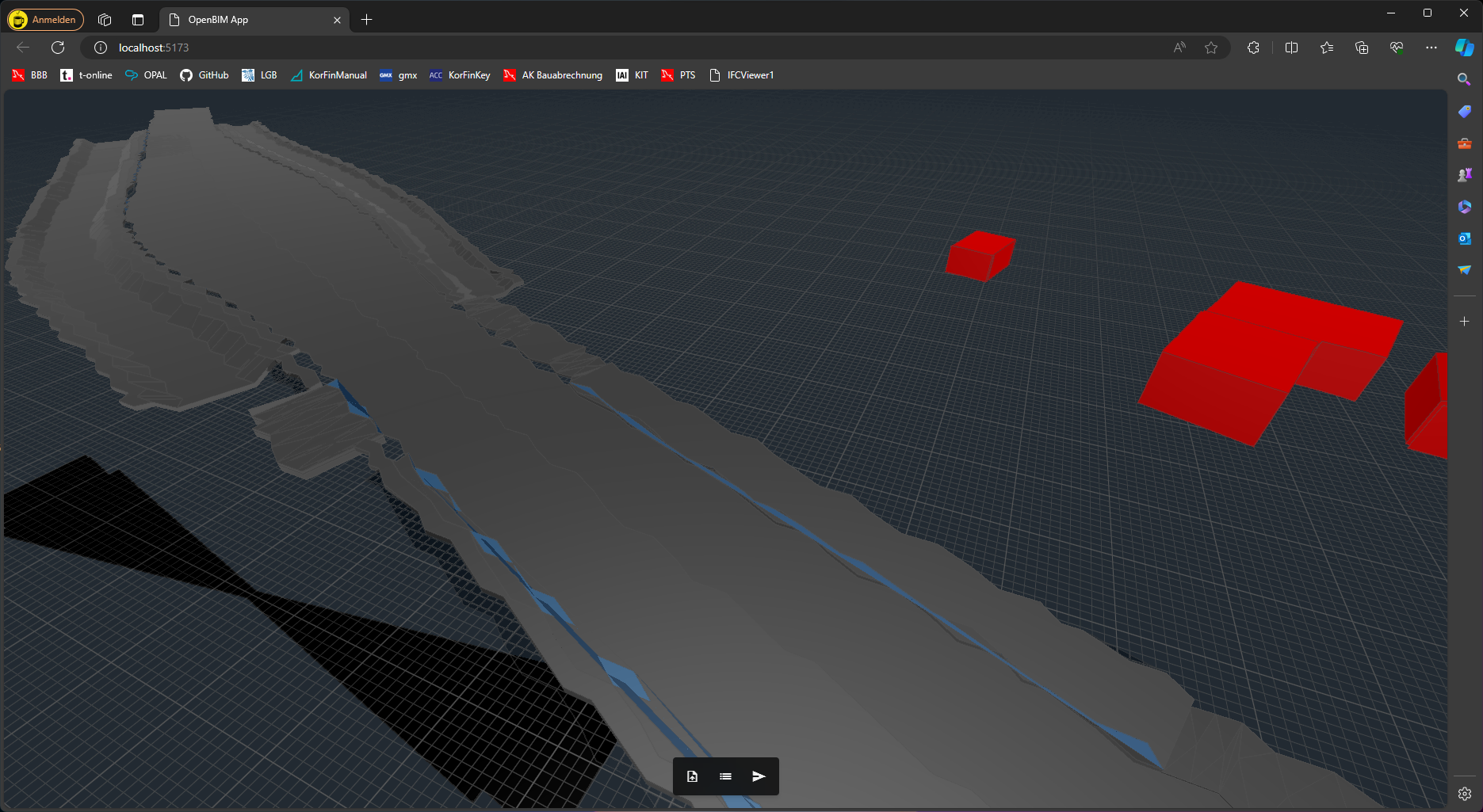Open the sidebar Drop paper plane icon

click(1464, 270)
